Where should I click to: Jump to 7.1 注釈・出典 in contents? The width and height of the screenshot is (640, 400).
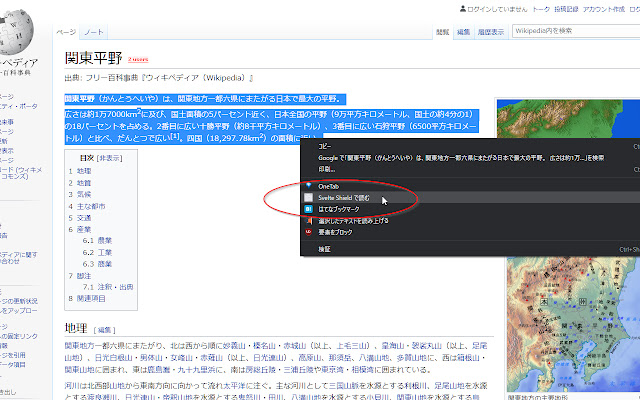108,287
